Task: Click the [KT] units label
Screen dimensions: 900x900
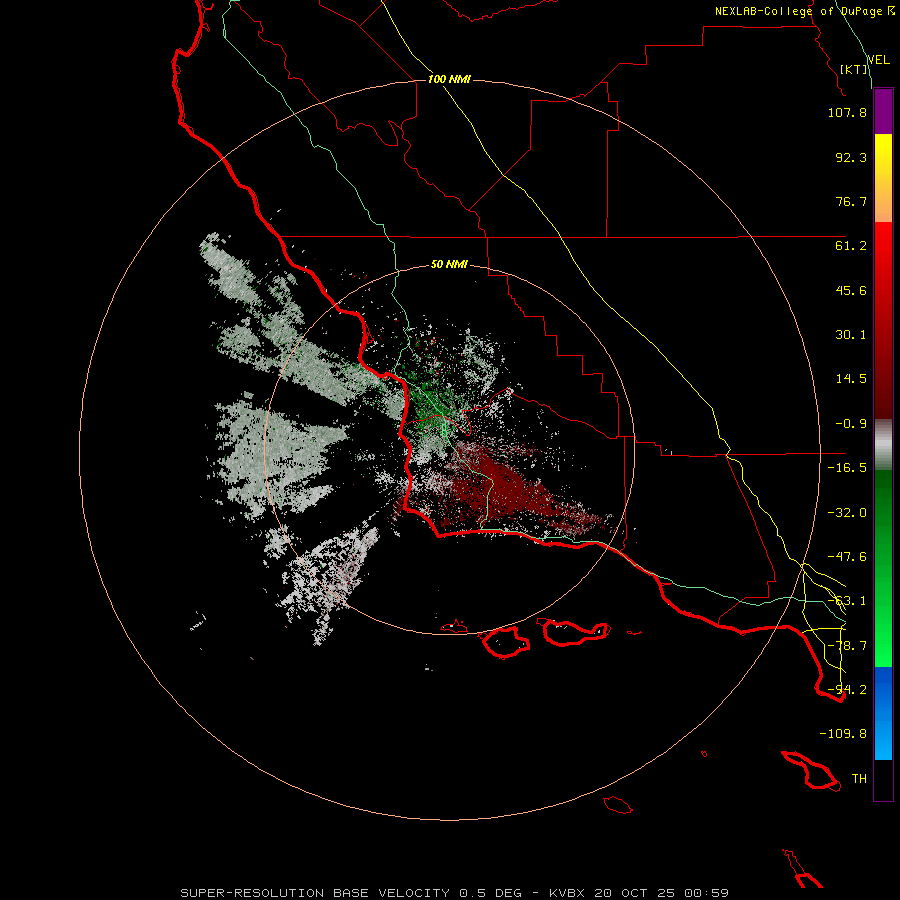Action: coord(854,69)
